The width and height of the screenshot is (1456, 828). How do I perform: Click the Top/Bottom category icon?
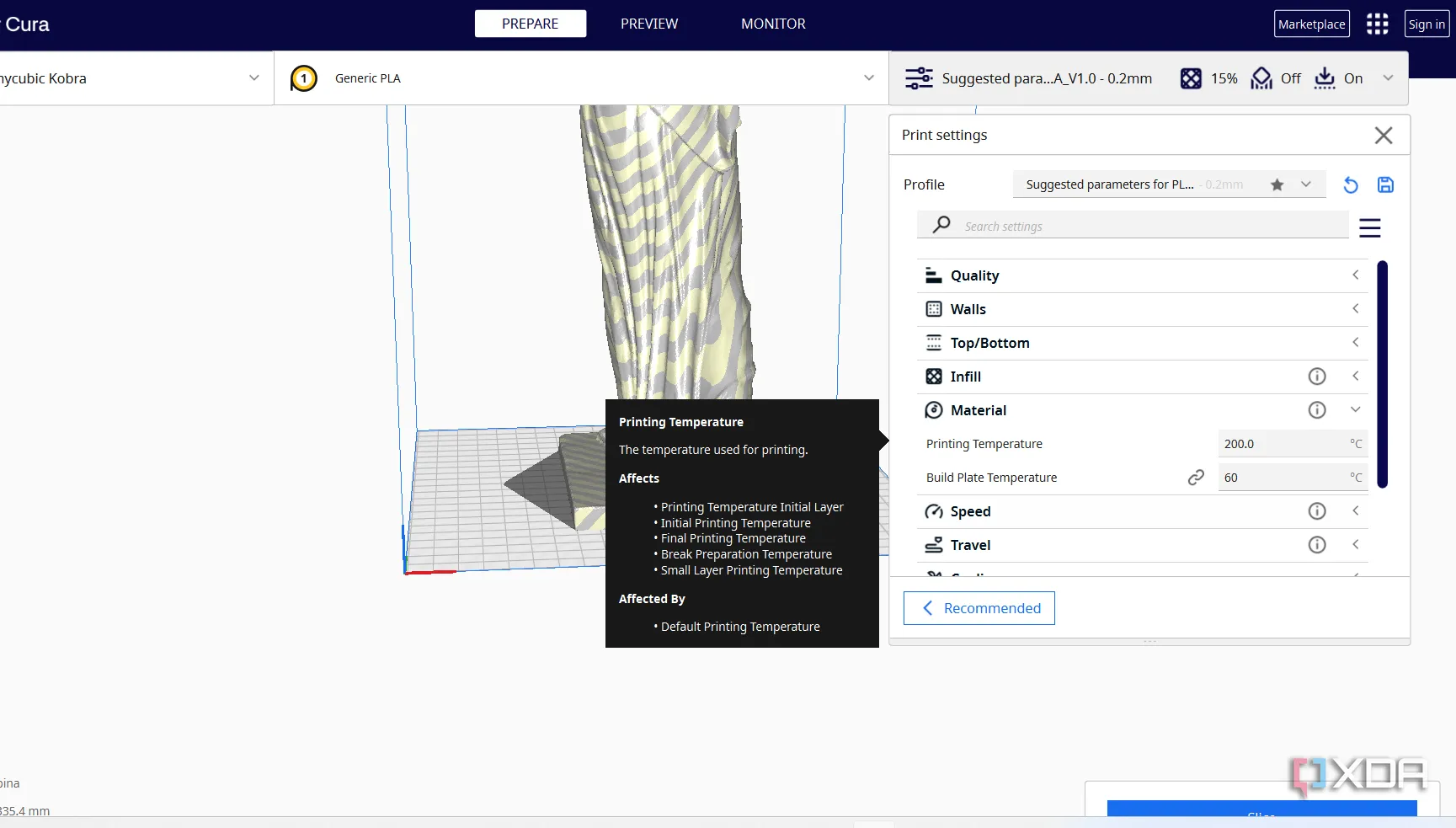934,343
